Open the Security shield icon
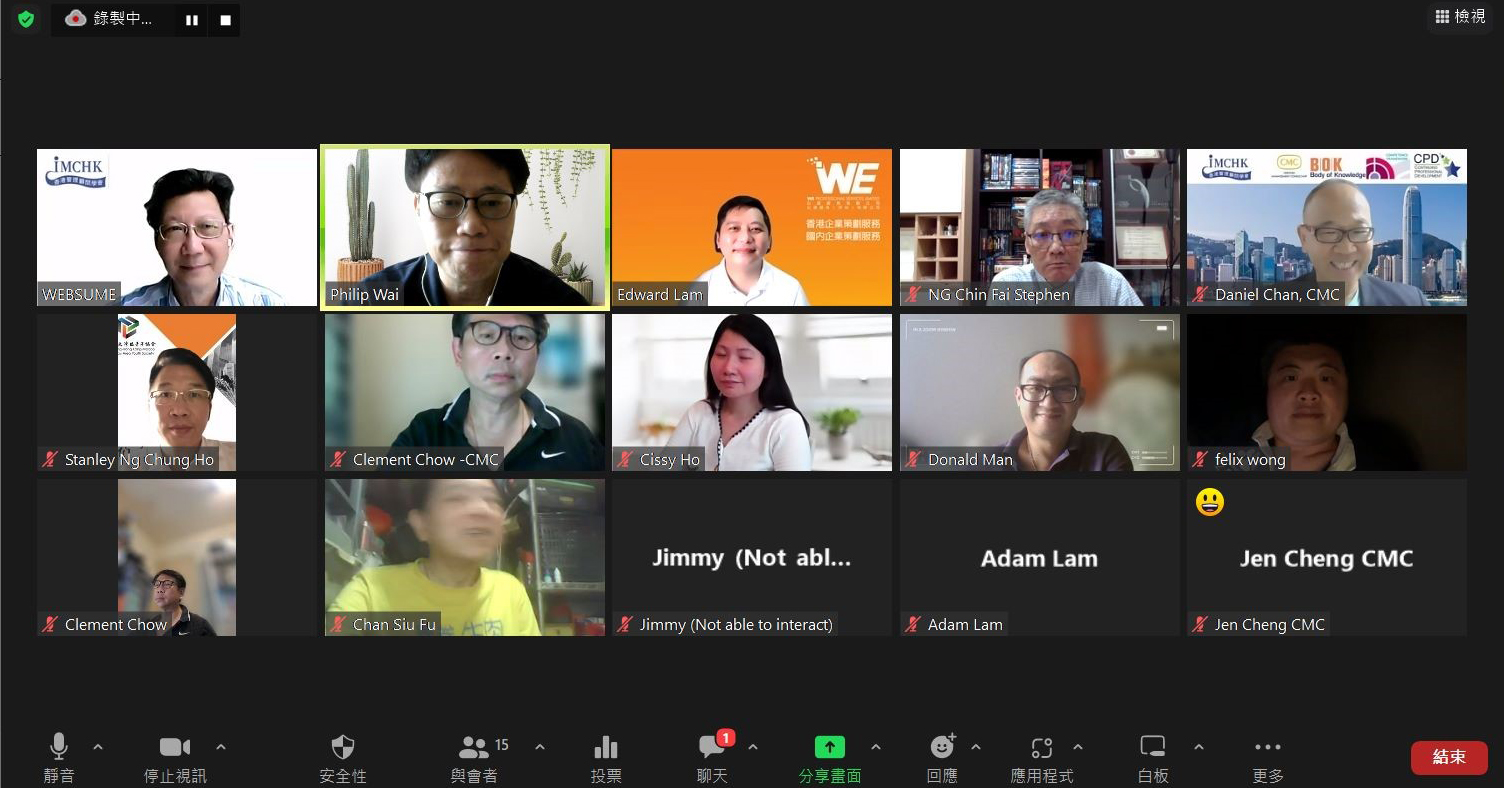The image size is (1504, 788). [343, 747]
